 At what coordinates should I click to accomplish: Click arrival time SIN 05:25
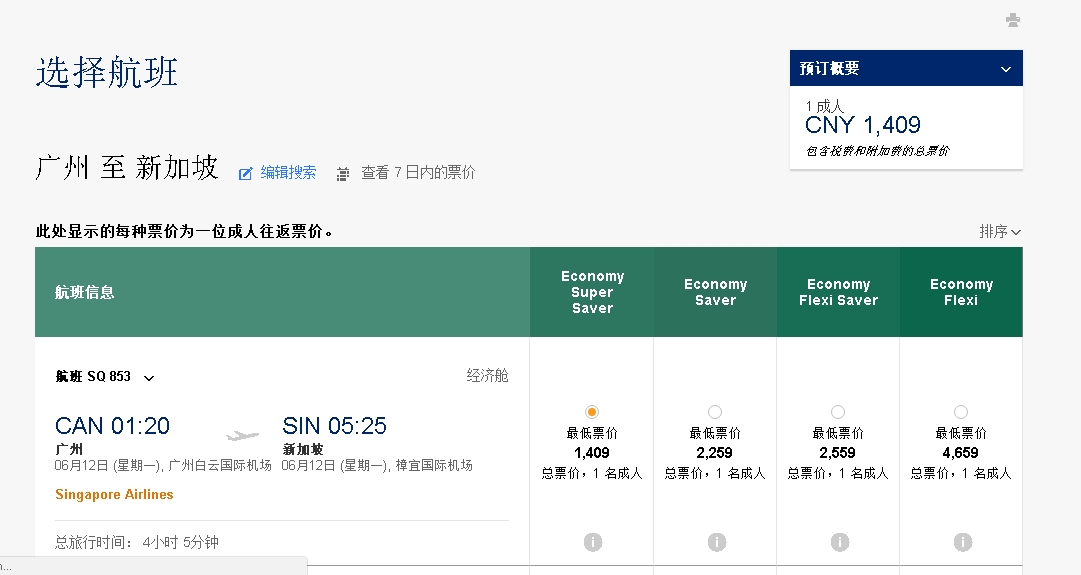click(334, 425)
